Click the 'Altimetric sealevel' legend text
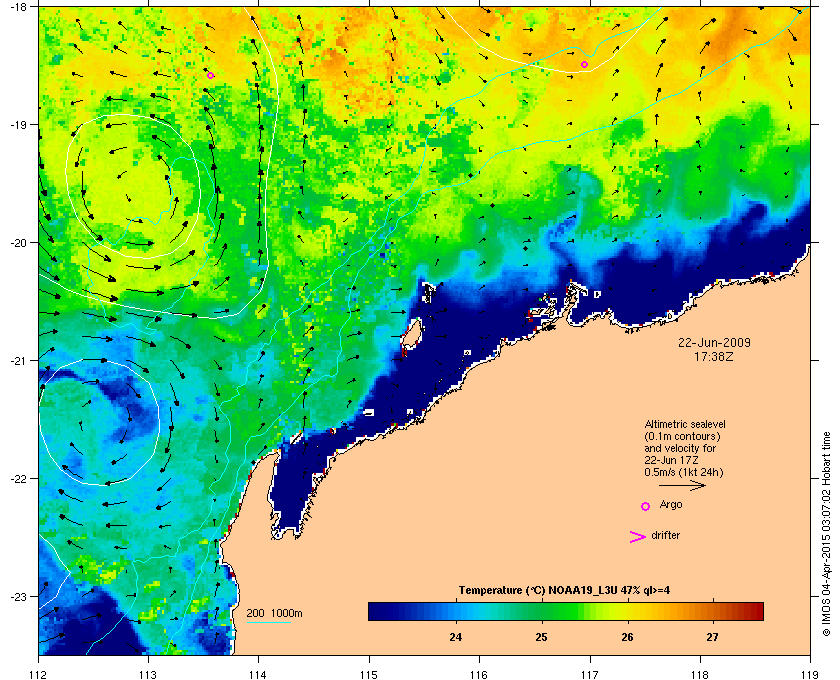 click(x=685, y=424)
